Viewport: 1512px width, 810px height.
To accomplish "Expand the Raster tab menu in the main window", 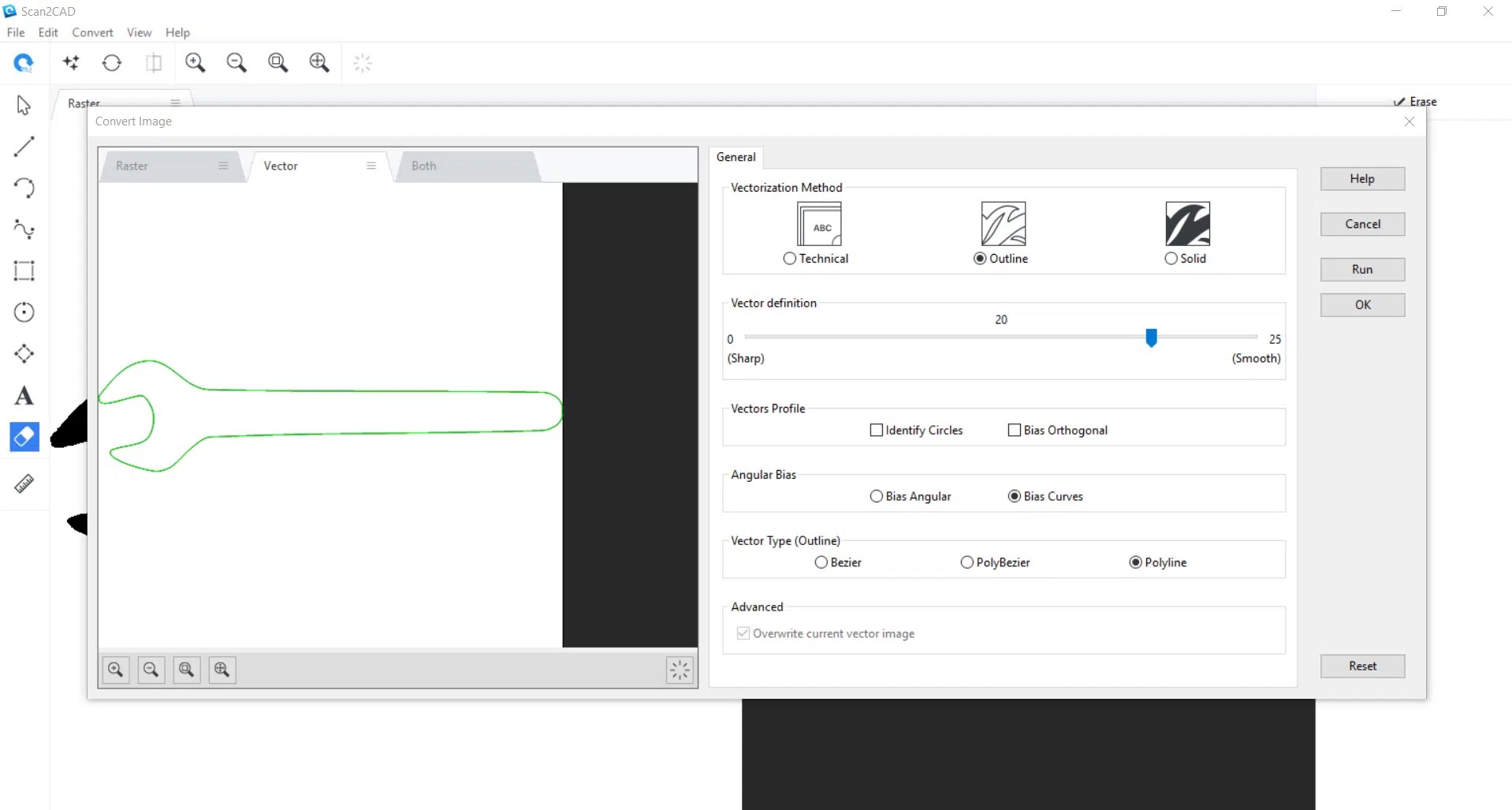I will tap(176, 103).
